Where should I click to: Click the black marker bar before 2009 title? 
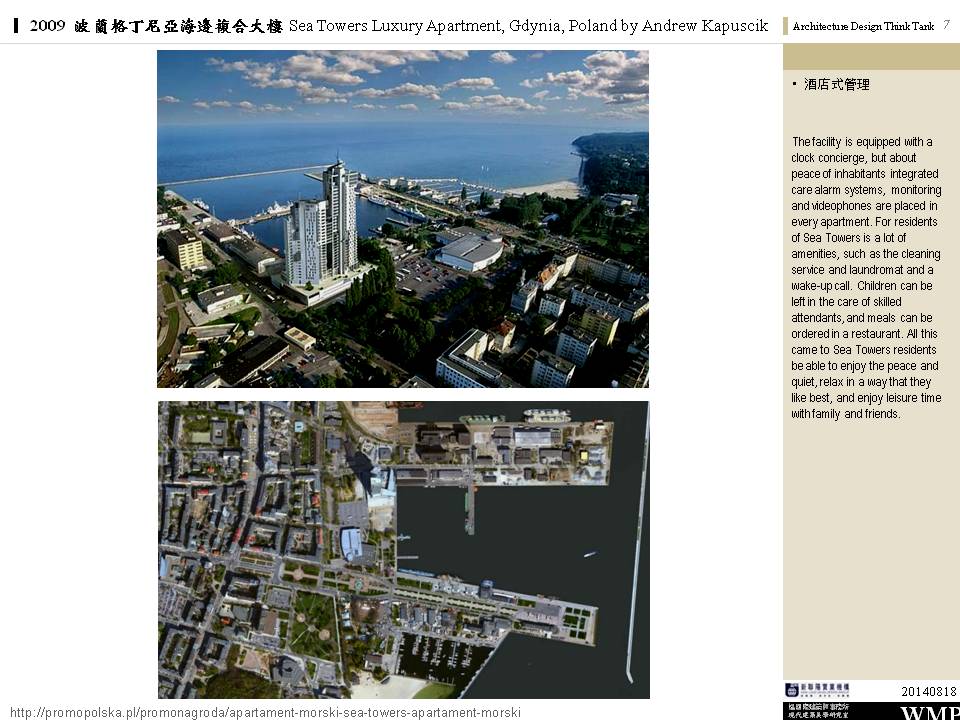[x=17, y=26]
